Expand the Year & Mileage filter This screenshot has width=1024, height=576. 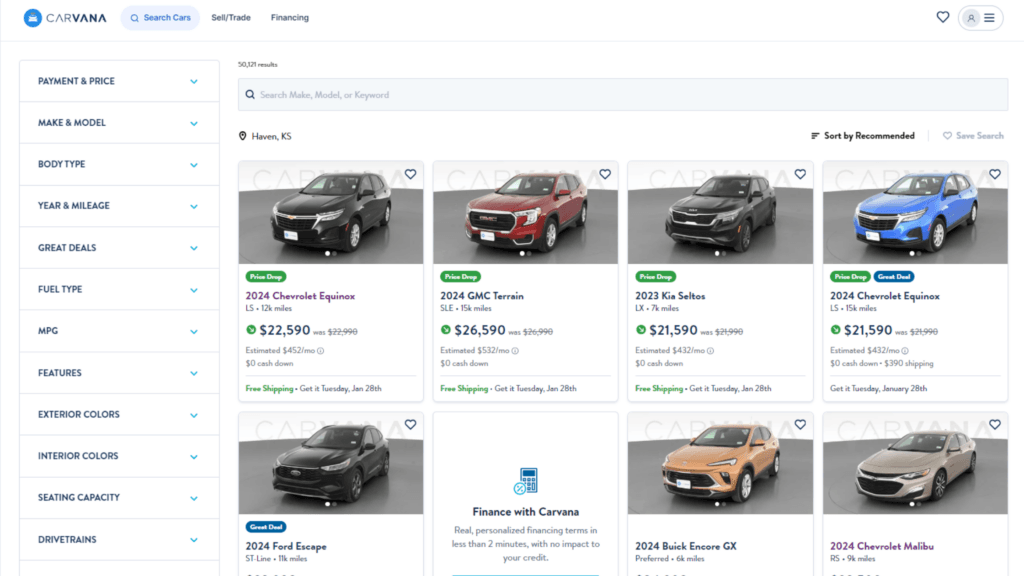119,206
